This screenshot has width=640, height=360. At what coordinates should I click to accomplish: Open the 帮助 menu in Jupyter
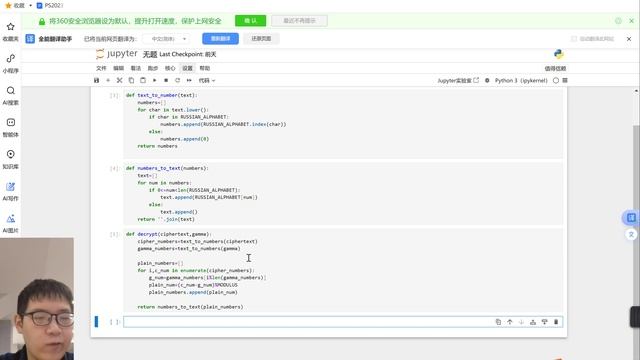204,68
